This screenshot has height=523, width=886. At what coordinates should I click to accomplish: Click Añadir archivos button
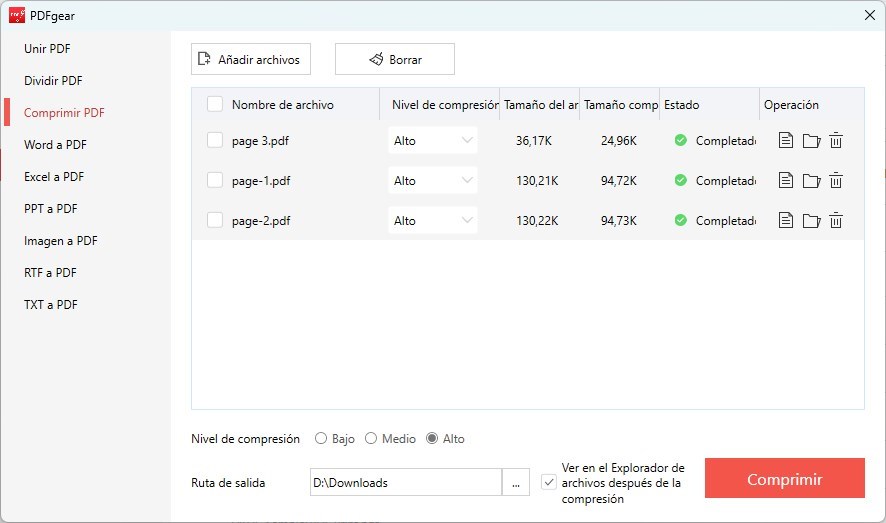[x=251, y=59]
